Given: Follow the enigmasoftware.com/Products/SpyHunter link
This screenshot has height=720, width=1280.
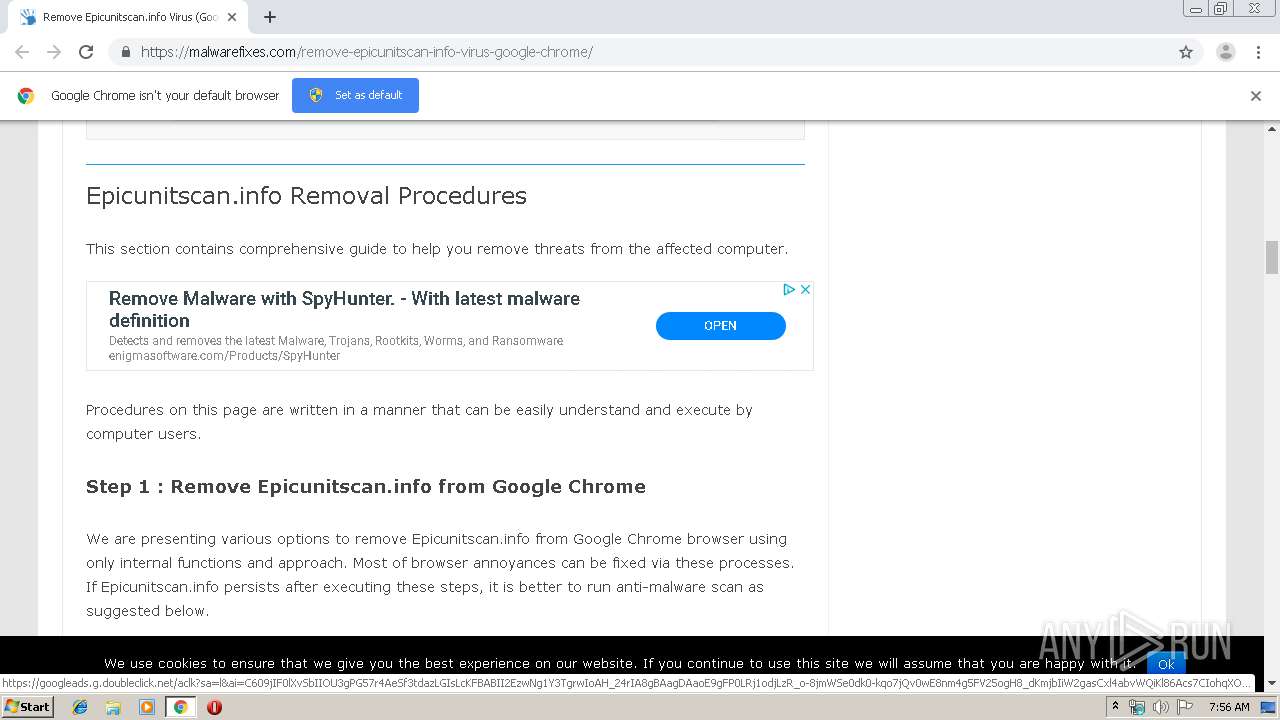Looking at the screenshot, I should 225,356.
